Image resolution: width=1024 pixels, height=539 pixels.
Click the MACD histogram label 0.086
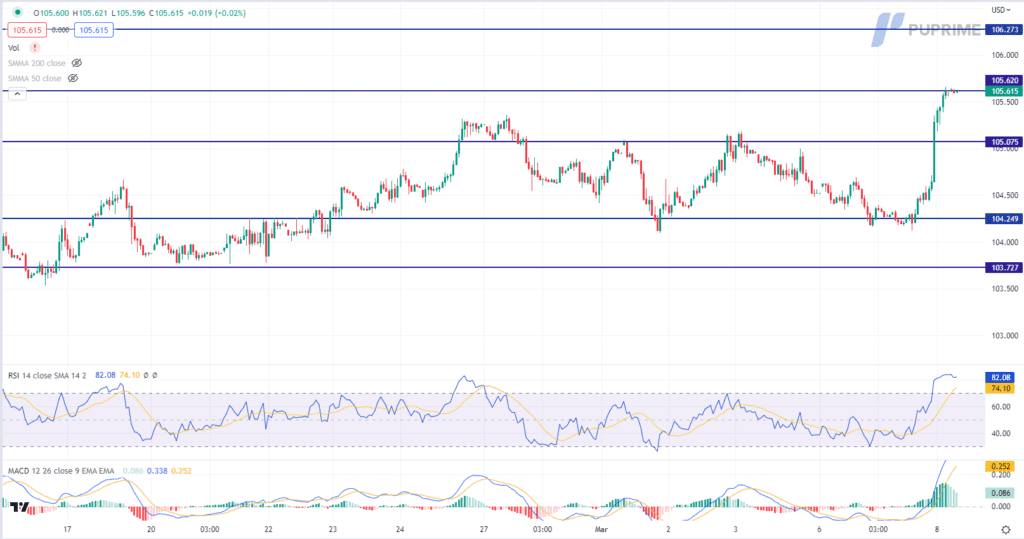click(x=1000, y=494)
